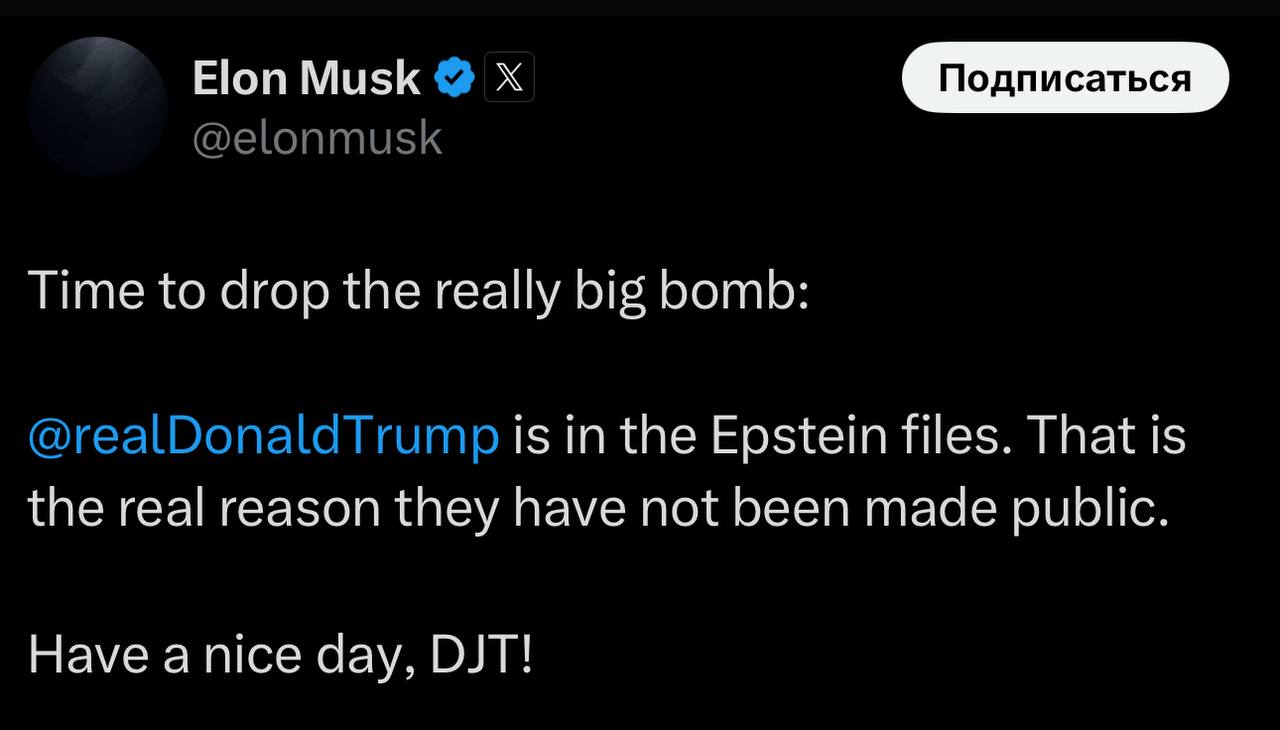Click the word 'DJT!' at tweet end
Screen dimensions: 1280x730
click(x=482, y=655)
